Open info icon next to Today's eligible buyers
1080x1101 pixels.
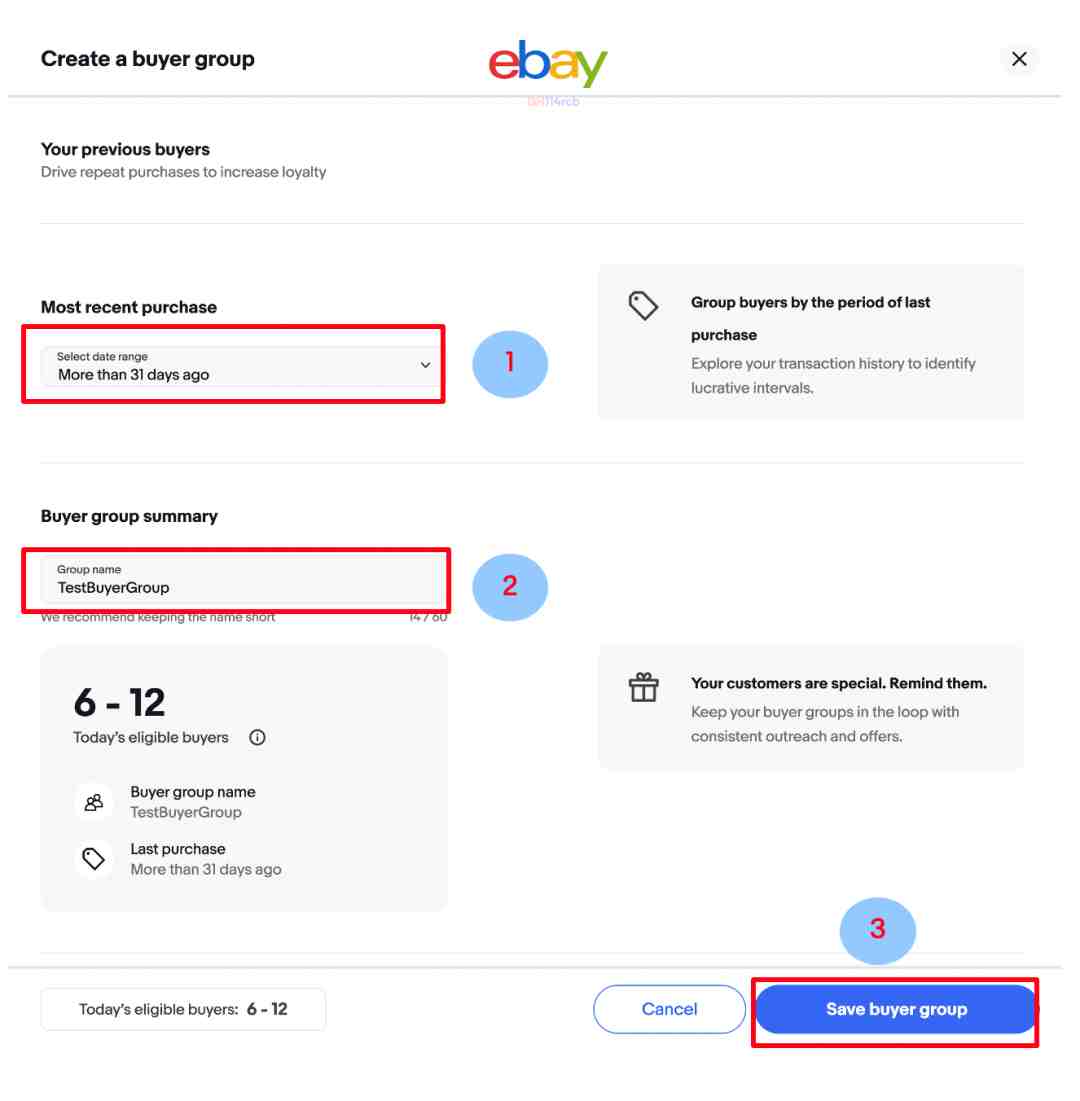257,737
